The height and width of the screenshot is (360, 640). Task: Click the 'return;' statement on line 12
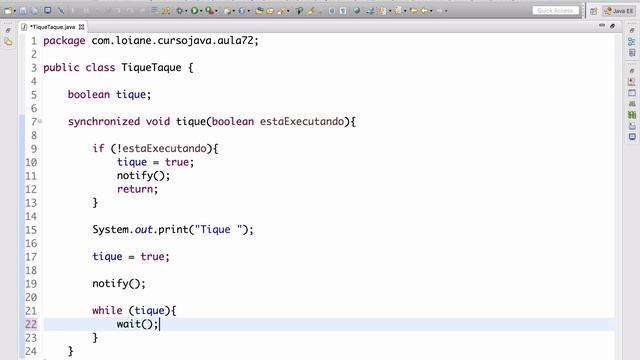click(137, 189)
